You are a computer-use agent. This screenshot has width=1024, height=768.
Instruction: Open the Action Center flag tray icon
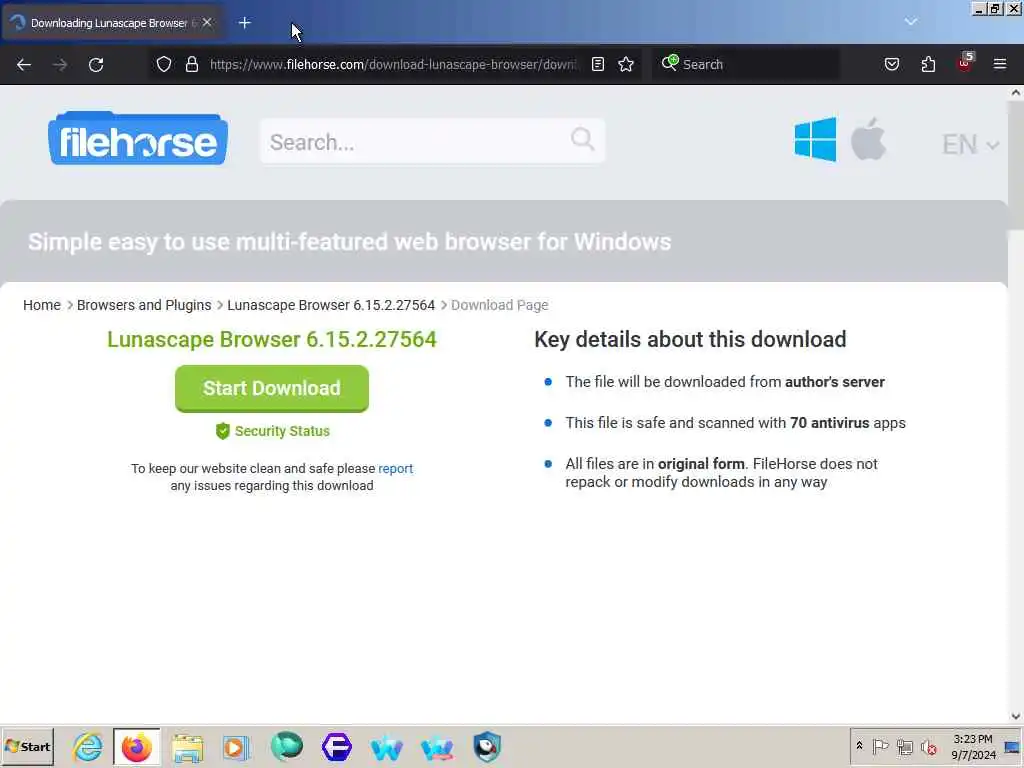click(x=880, y=746)
